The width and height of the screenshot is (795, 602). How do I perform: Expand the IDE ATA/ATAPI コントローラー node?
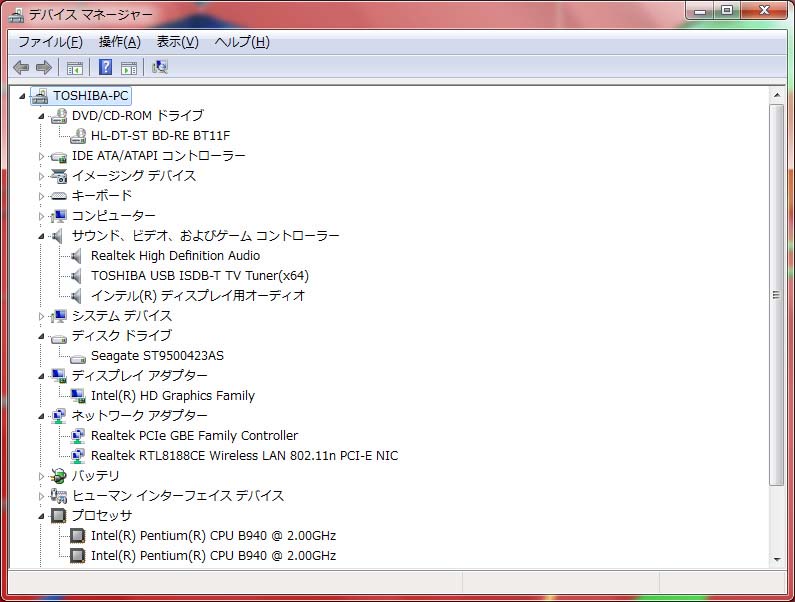pos(42,156)
